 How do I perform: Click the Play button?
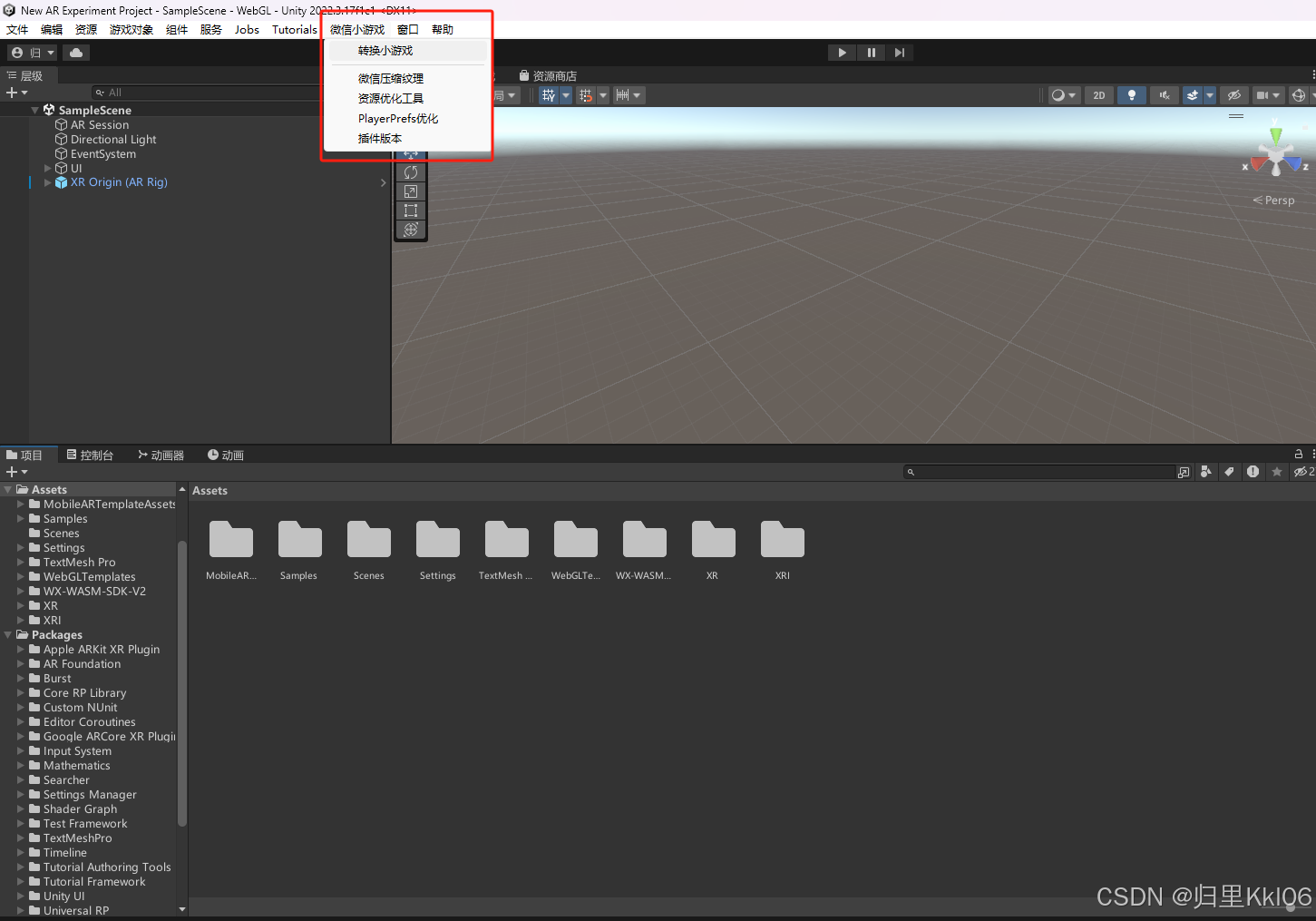click(x=842, y=53)
